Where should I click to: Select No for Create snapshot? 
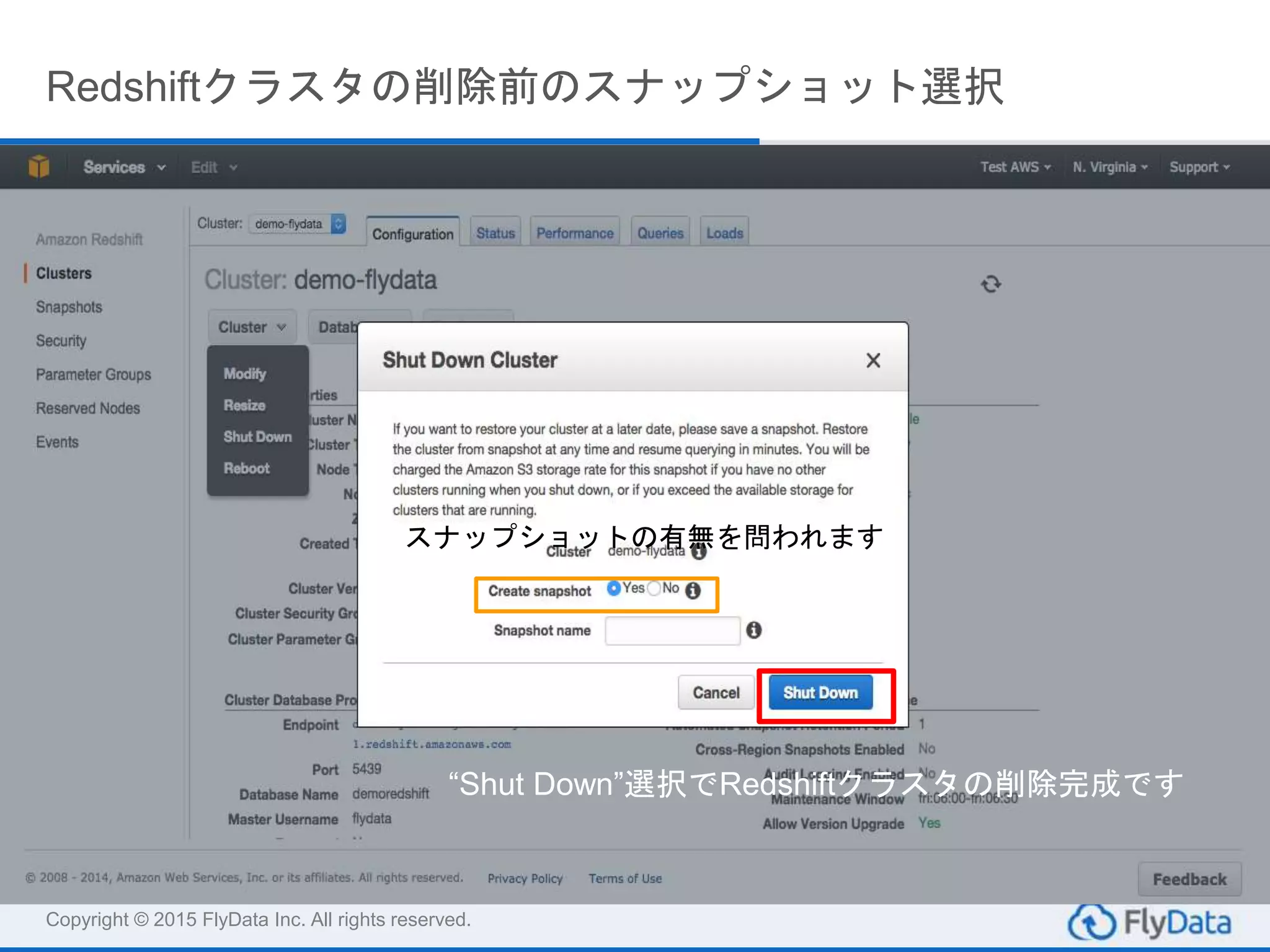click(x=654, y=588)
